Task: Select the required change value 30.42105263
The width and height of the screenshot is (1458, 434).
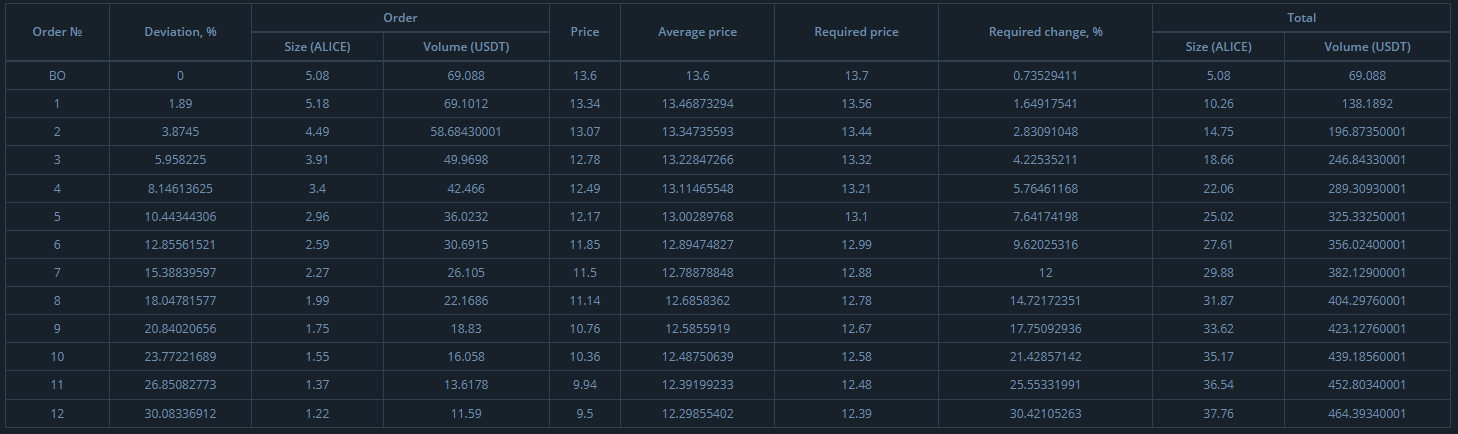Action: [1045, 414]
